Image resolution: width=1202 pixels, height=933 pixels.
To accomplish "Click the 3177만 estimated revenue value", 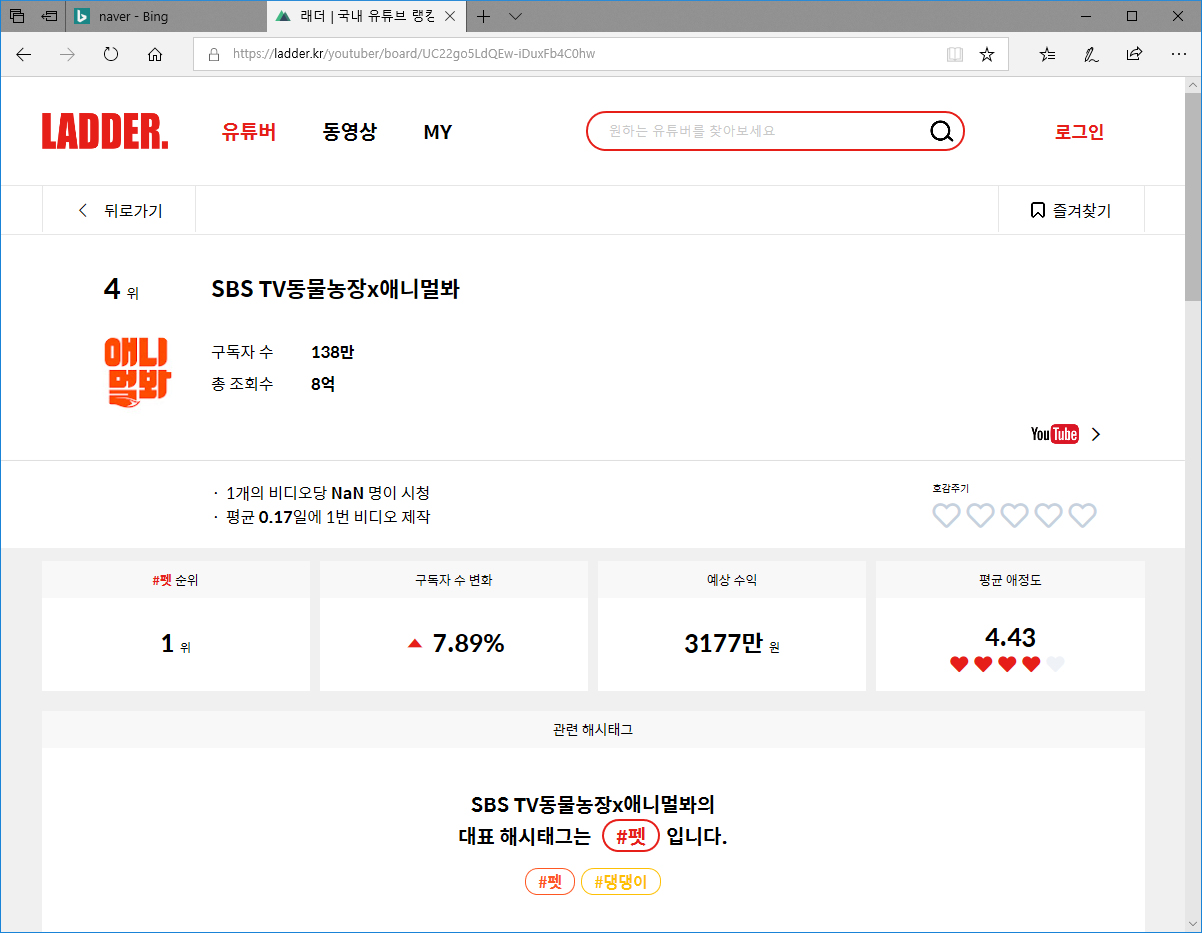I will (723, 644).
